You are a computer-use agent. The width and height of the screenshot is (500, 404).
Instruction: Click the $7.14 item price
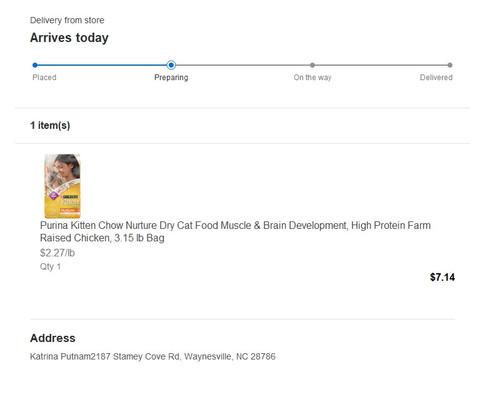[x=442, y=277]
